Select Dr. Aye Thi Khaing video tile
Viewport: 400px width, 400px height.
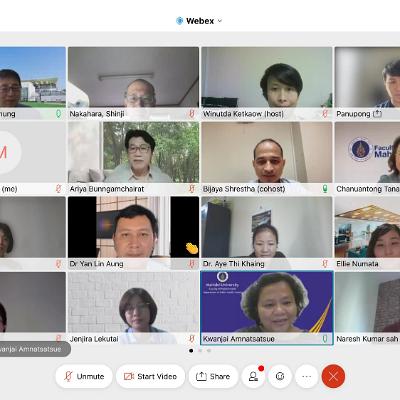(x=267, y=233)
